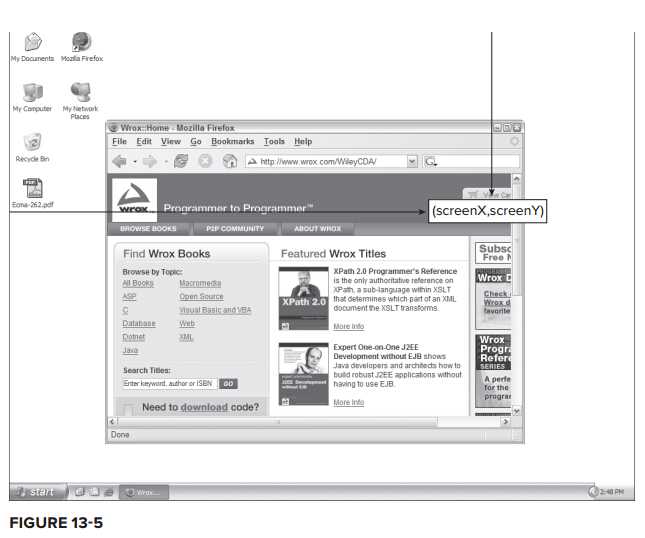Screen dimensions: 645x538
Task: Click the Google search engine icon
Action: pos(430,162)
